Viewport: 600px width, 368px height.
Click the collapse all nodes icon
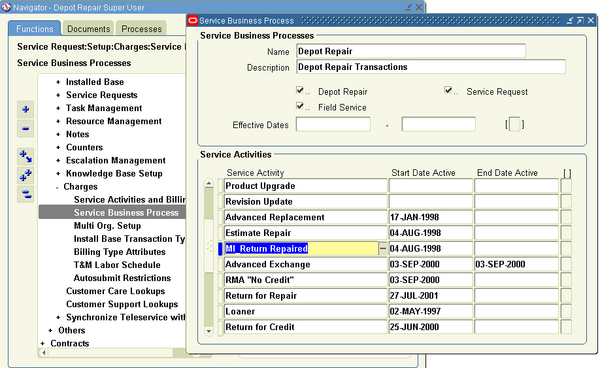(x=26, y=194)
